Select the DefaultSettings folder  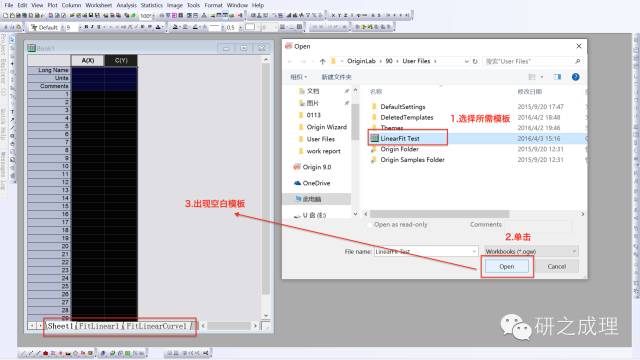(402, 107)
